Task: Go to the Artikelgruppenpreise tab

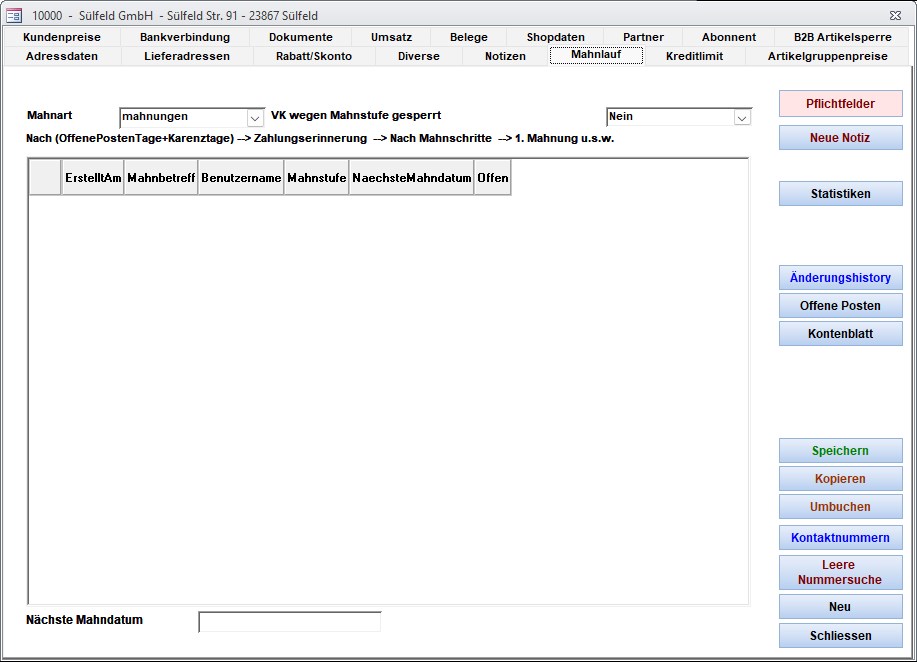Action: tap(827, 56)
